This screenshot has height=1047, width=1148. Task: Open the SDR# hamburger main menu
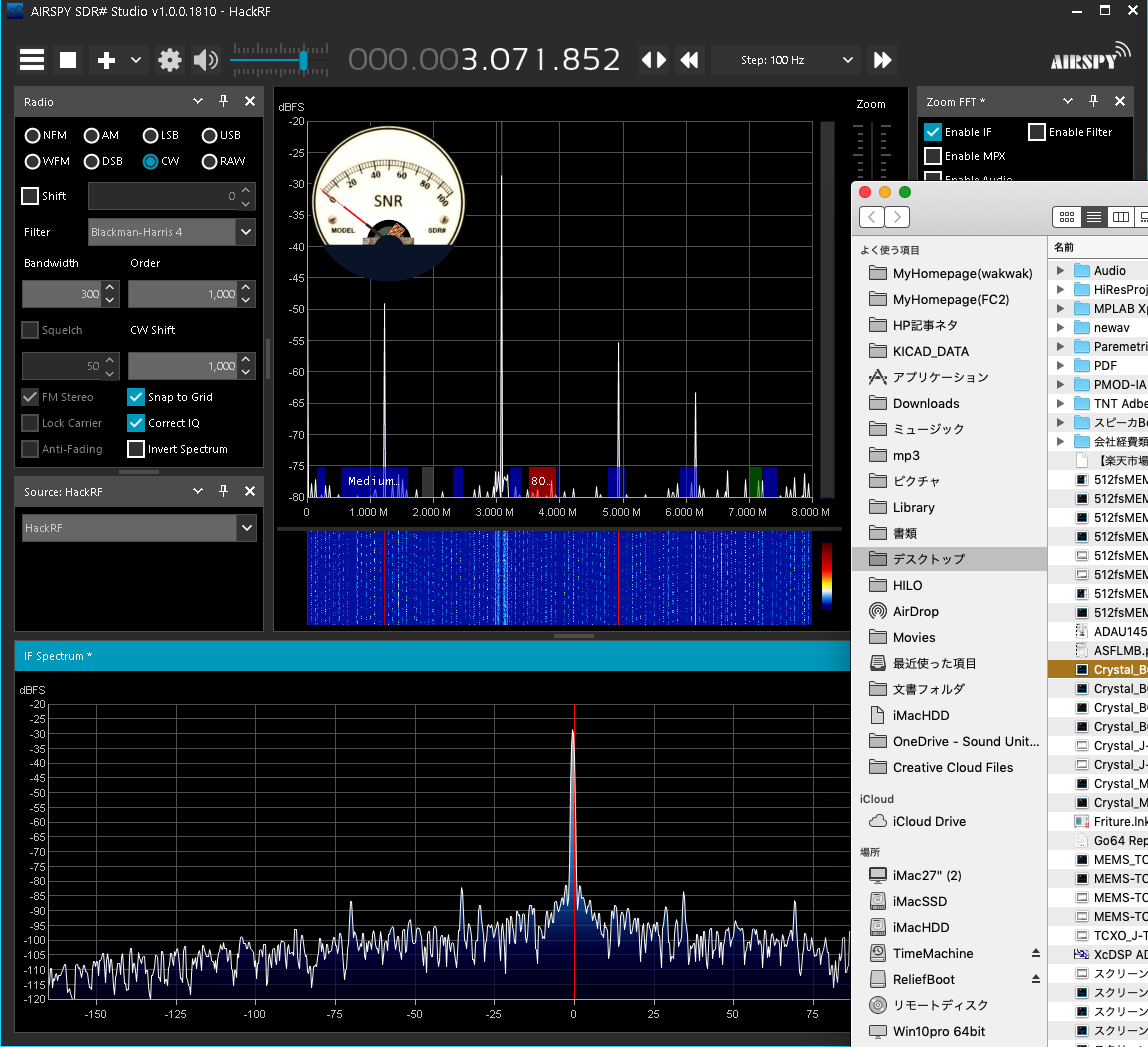tap(31, 59)
